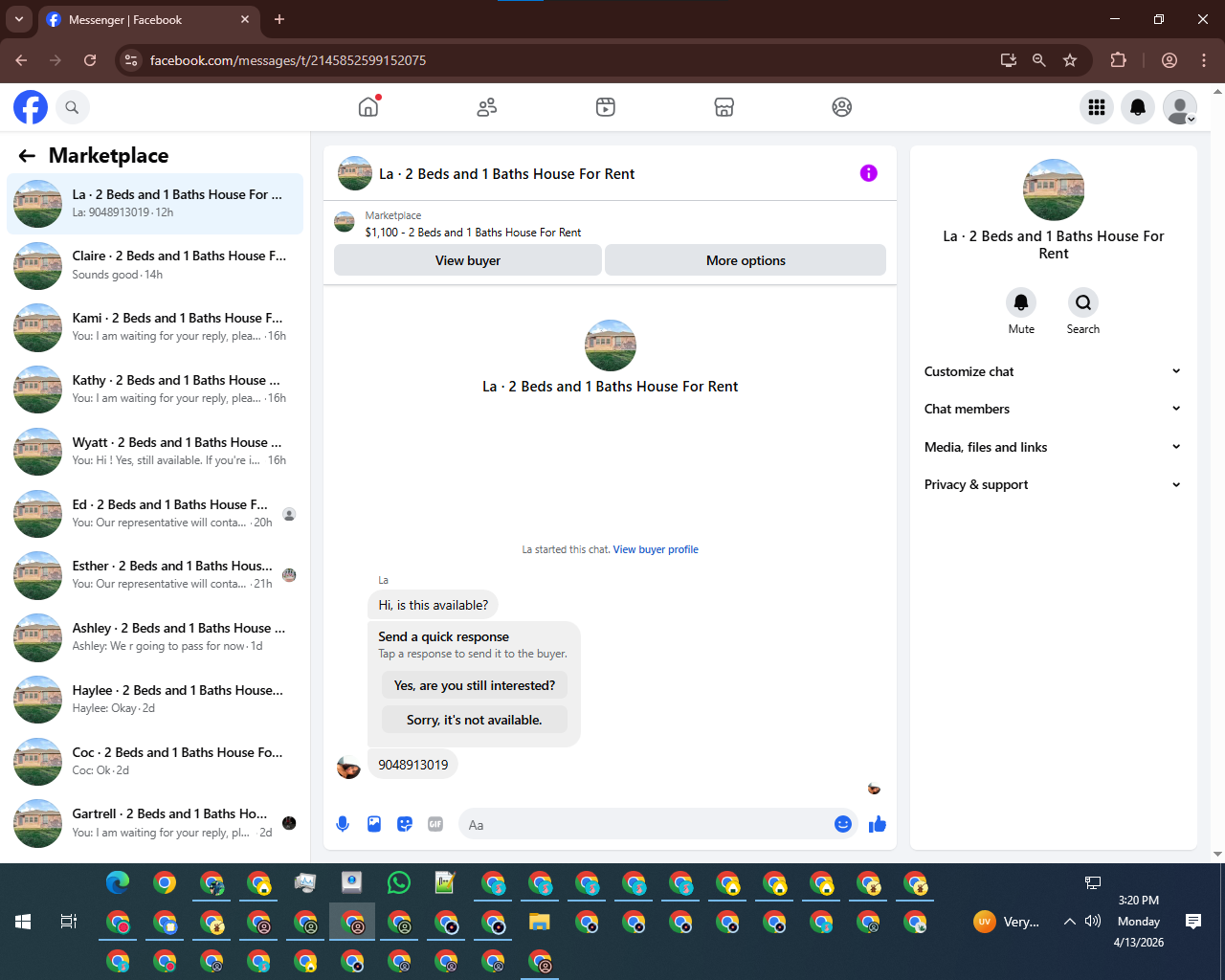Image resolution: width=1225 pixels, height=980 pixels.
Task: Click the View buyer button
Action: pyautogui.click(x=468, y=260)
